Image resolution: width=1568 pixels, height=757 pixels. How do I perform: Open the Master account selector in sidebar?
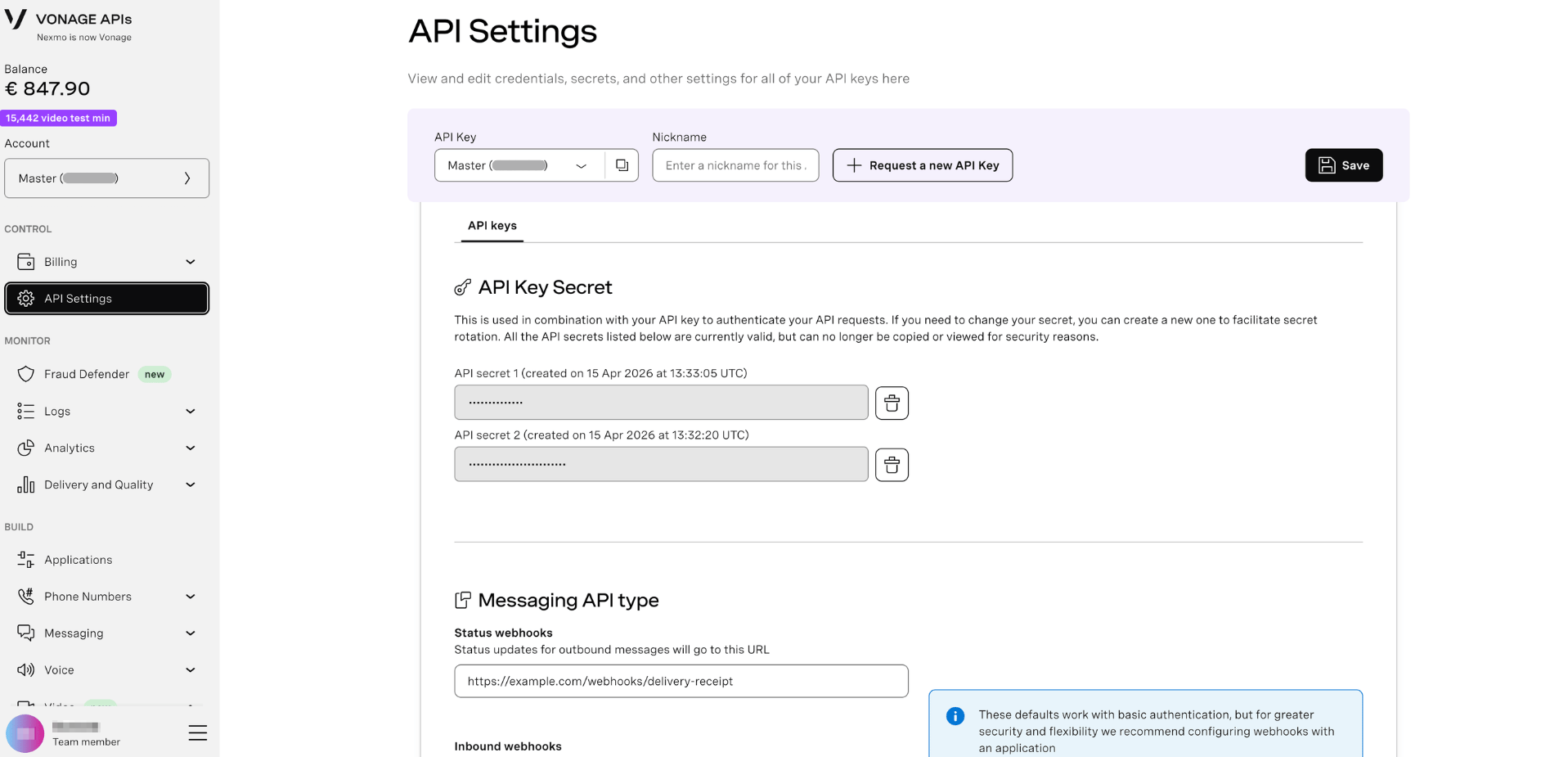pos(106,178)
